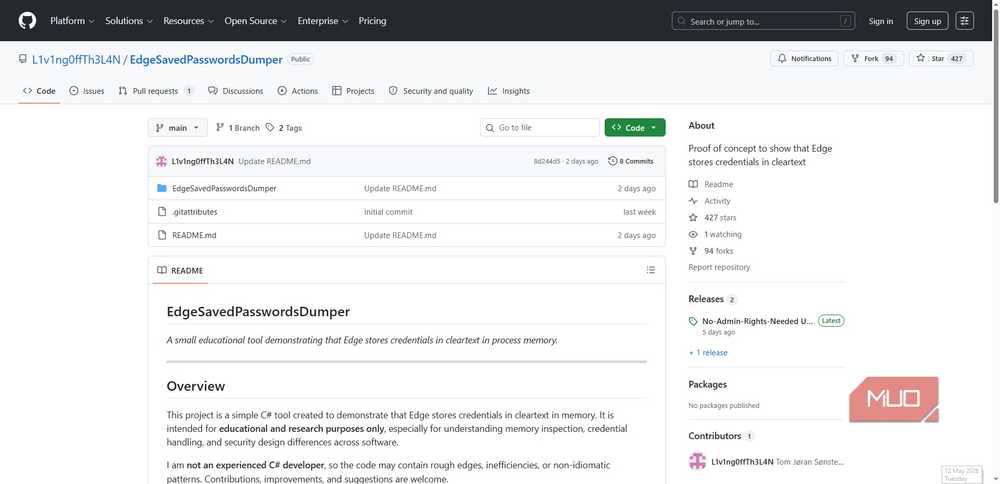This screenshot has width=1000, height=484.
Task: Open the EdgeSavedPasswordsDumper repository title link
Action: [206, 59]
